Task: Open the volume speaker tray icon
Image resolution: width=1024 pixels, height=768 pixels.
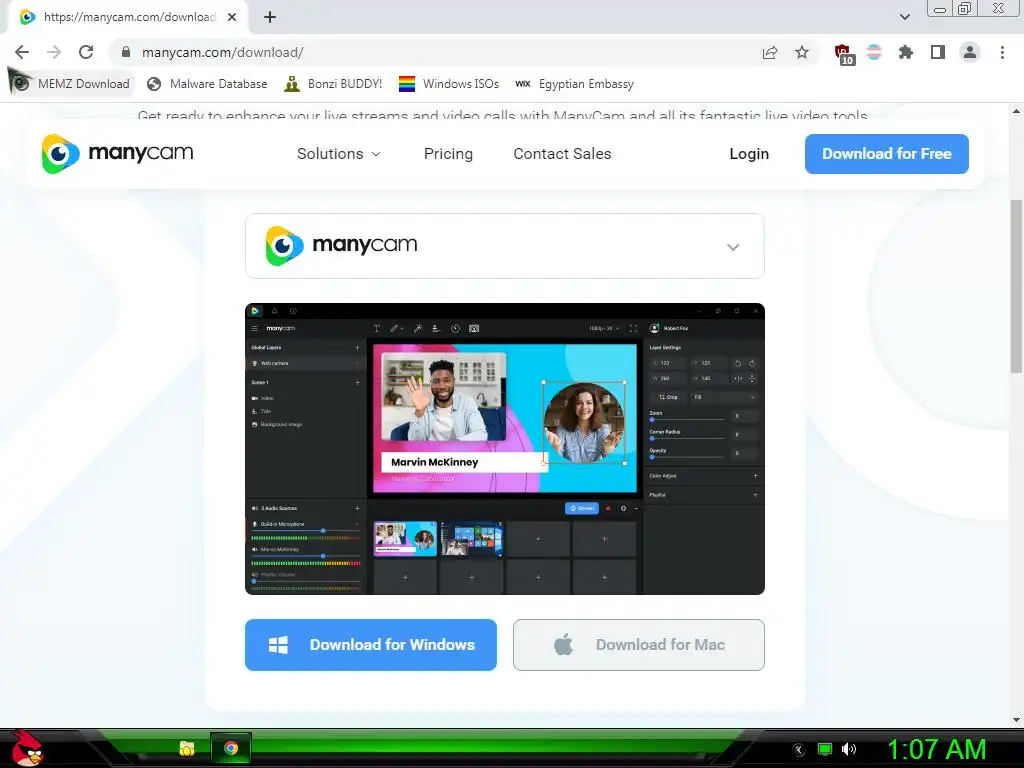Action: pos(849,749)
